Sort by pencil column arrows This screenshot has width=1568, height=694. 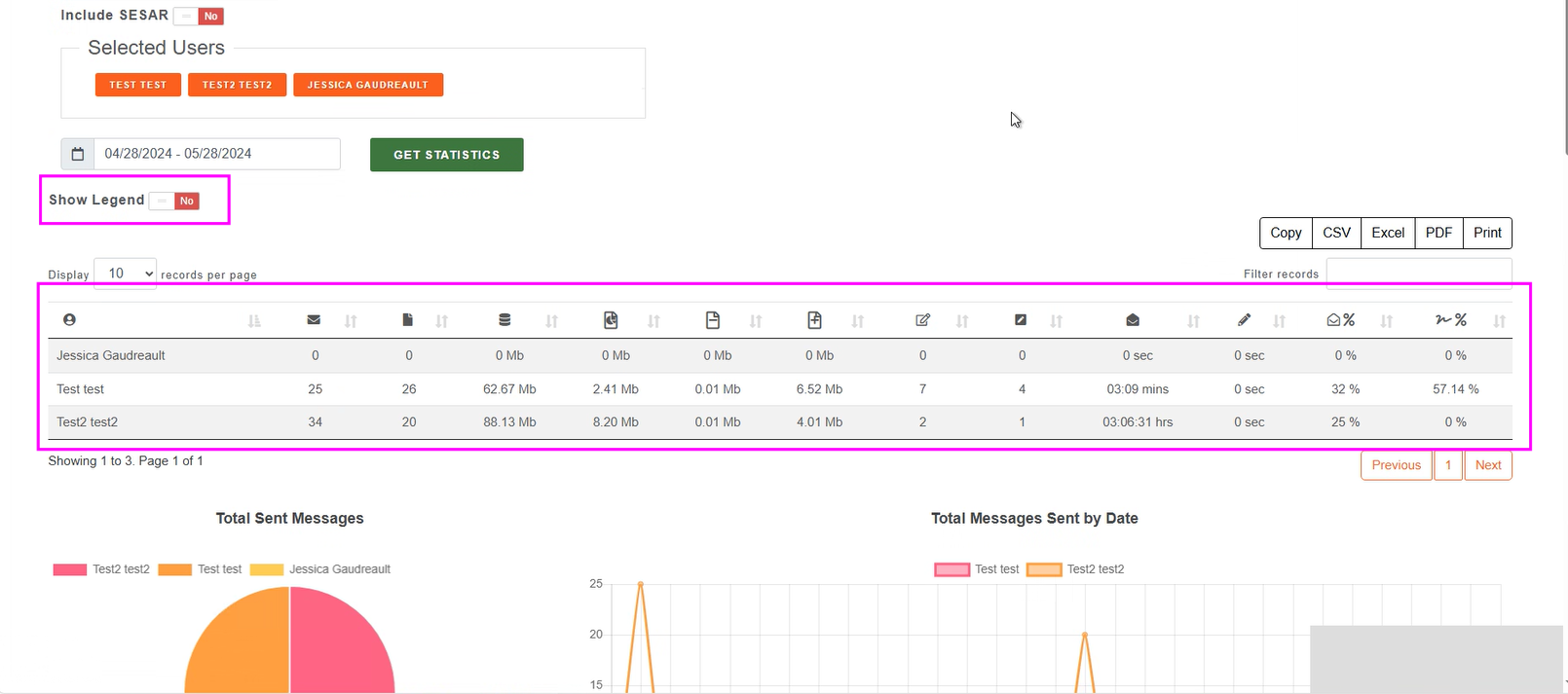(1280, 321)
